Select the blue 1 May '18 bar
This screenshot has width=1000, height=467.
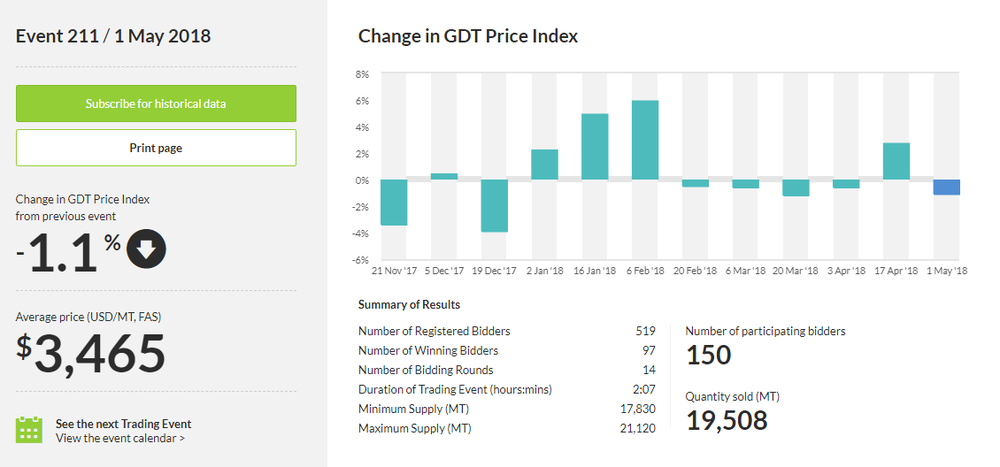tap(946, 187)
